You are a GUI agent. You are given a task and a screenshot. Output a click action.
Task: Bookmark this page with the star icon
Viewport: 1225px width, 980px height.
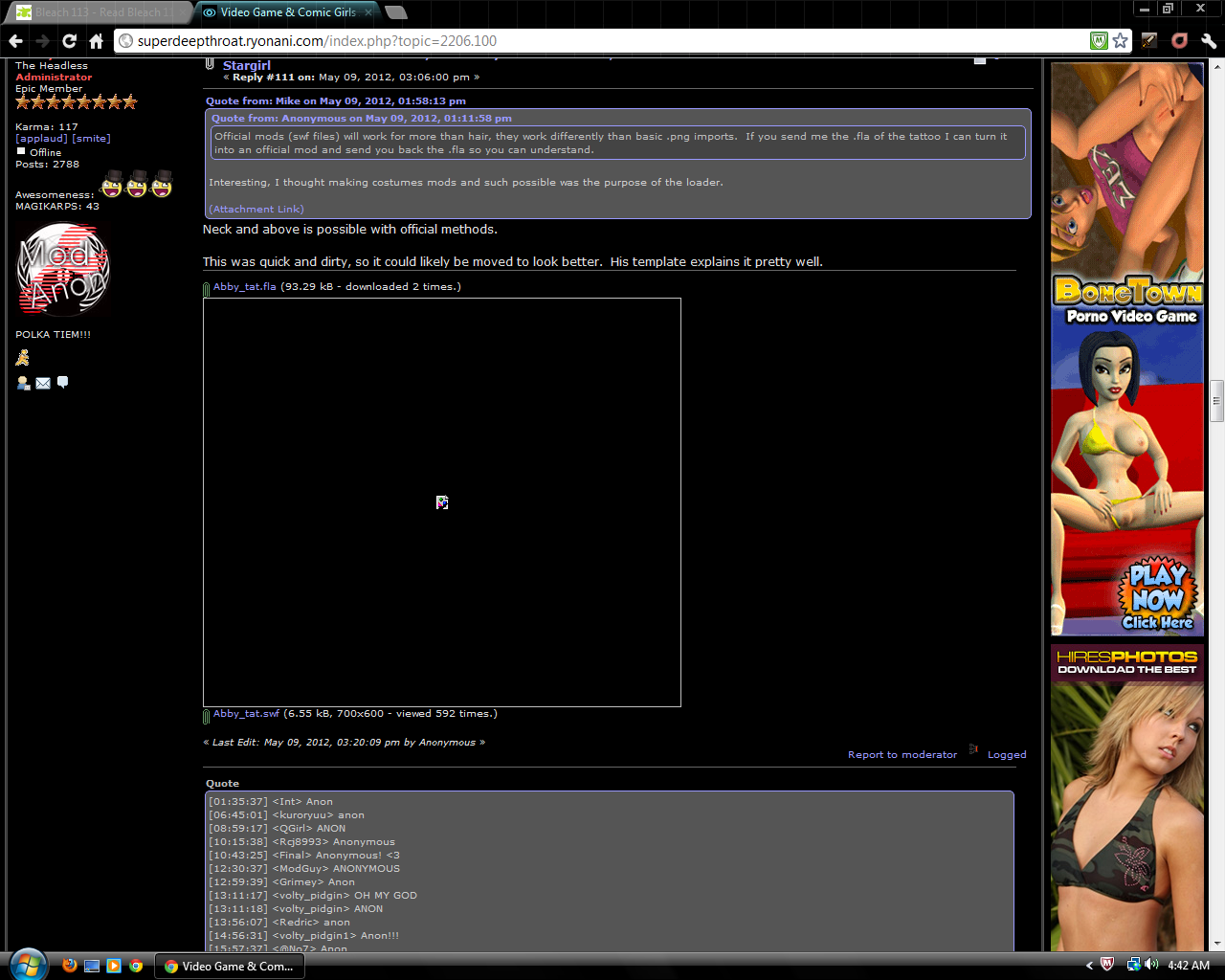[1120, 41]
